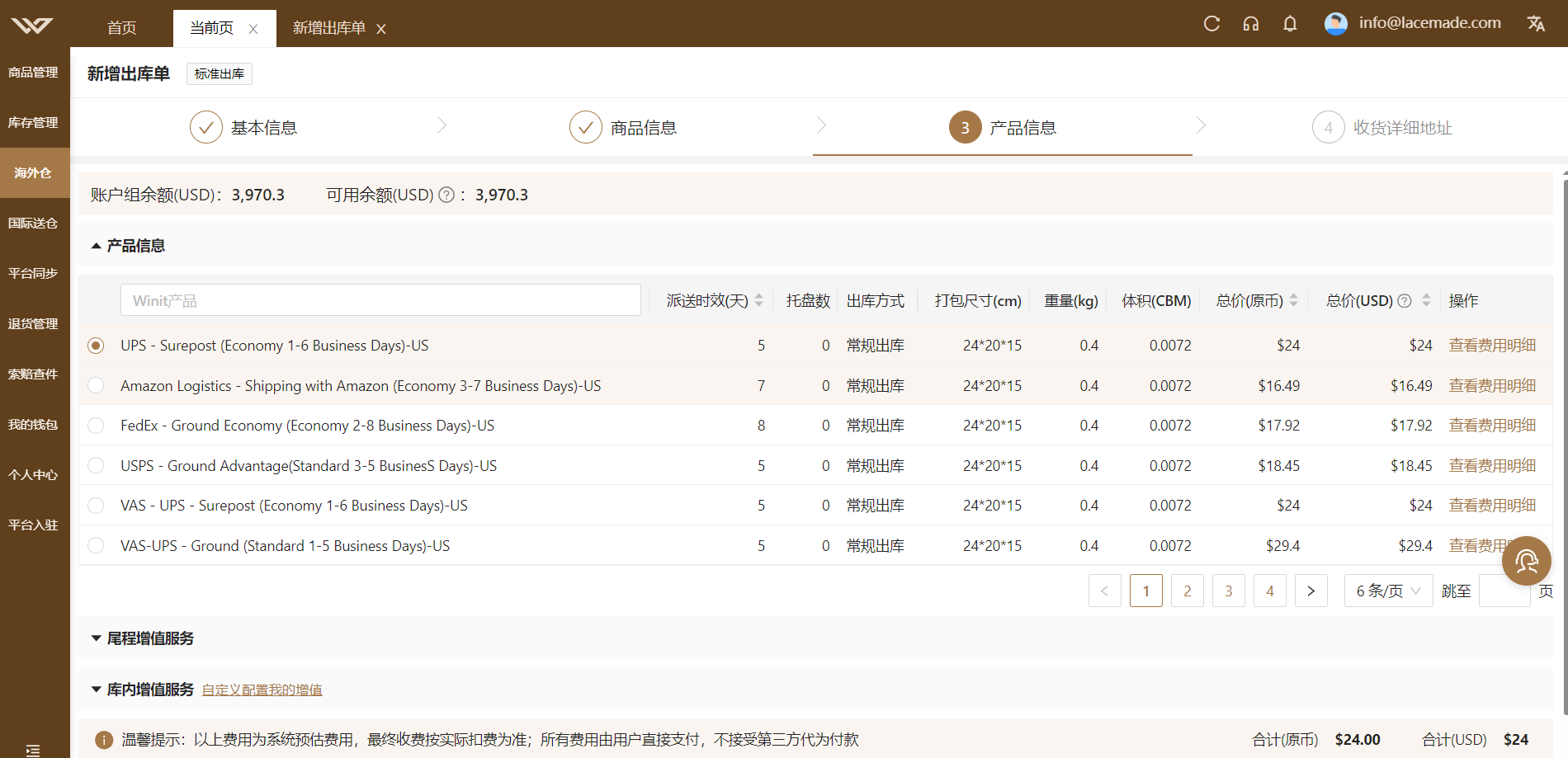The height and width of the screenshot is (758, 1568).
Task: Click the Winit产品 search input
Action: pos(380,300)
